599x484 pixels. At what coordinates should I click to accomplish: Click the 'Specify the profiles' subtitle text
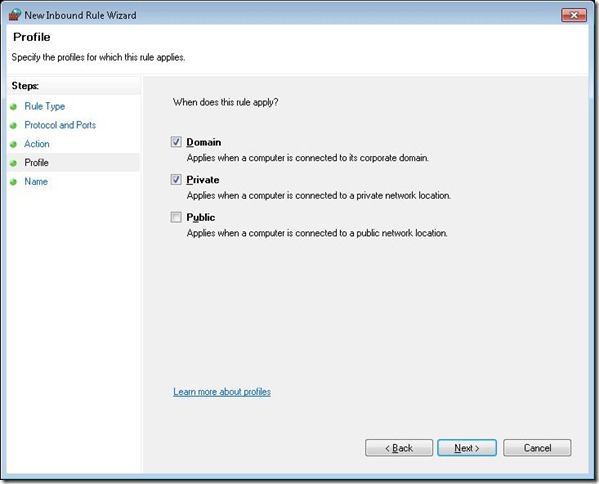(98, 57)
